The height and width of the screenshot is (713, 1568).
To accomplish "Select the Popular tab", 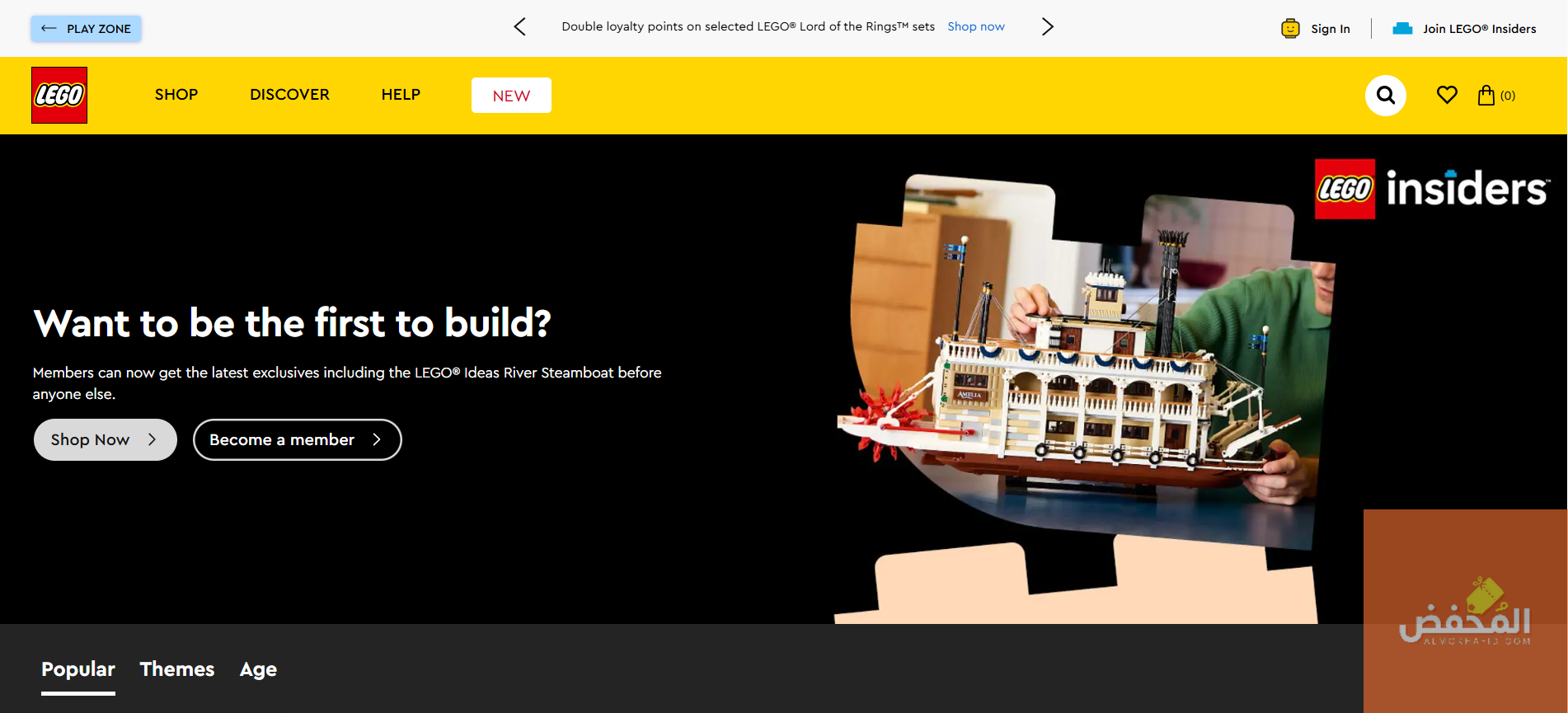I will [78, 669].
